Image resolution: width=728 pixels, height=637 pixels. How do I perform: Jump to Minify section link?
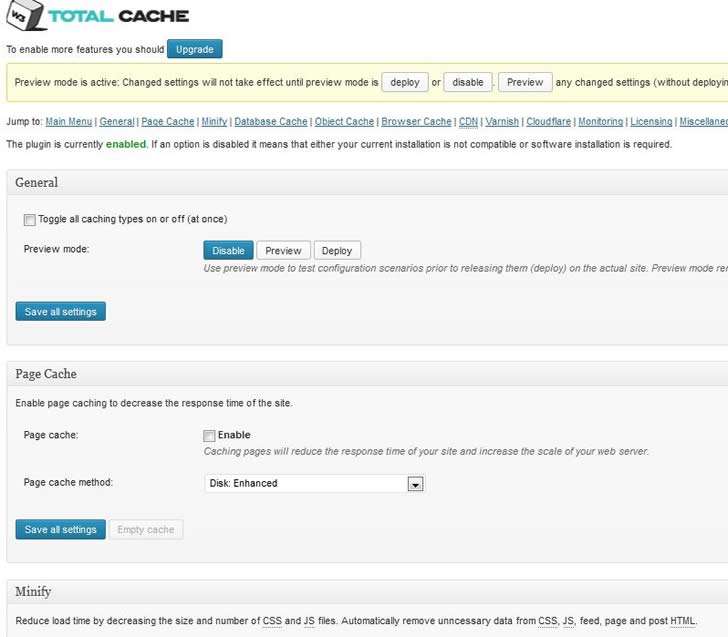pyautogui.click(x=214, y=122)
